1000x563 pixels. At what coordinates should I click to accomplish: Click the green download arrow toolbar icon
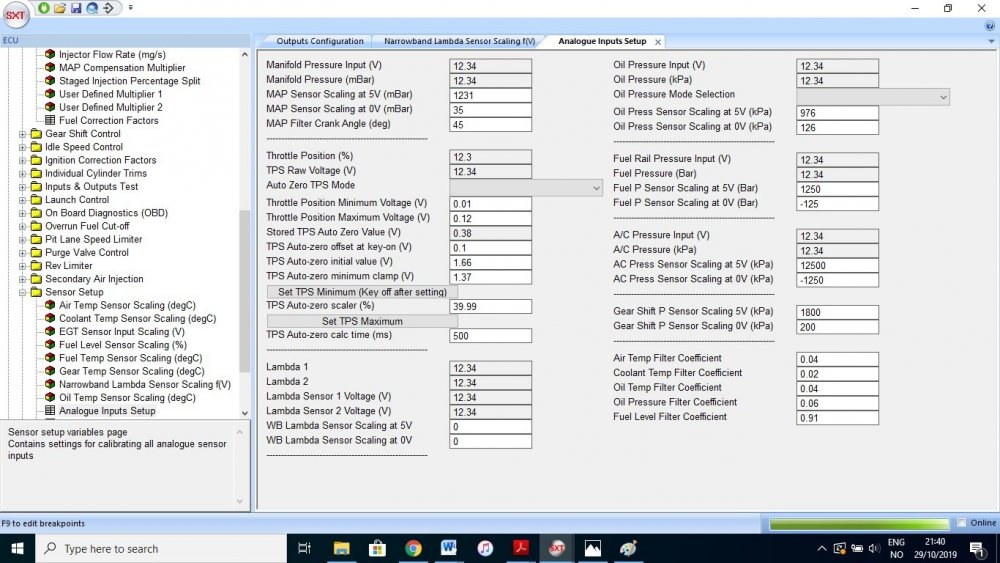[x=44, y=8]
